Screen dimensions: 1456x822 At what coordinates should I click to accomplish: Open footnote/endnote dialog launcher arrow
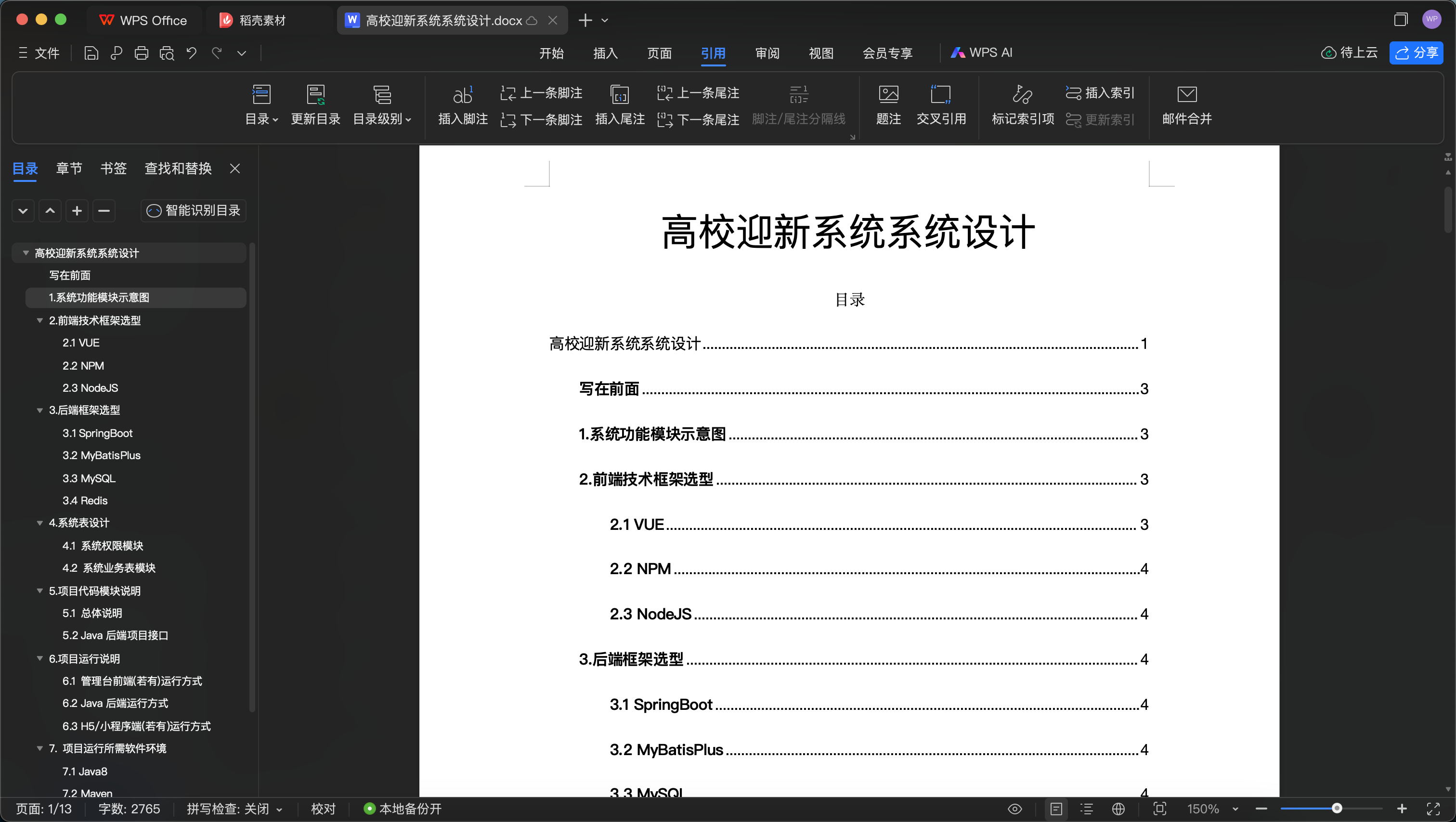tap(852, 137)
